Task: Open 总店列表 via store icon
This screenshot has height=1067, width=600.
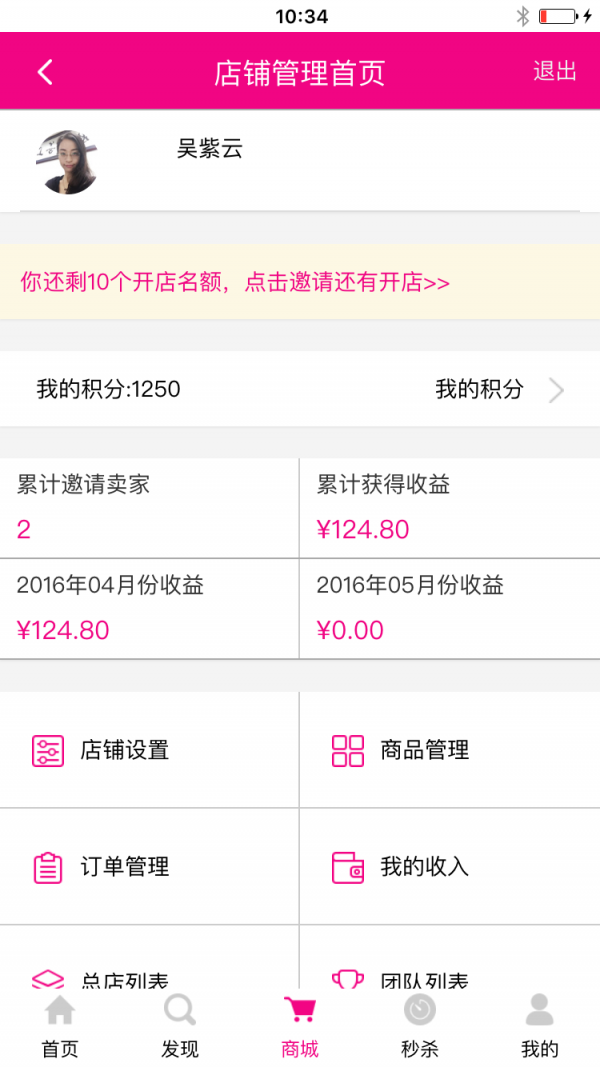Action: [x=47, y=978]
